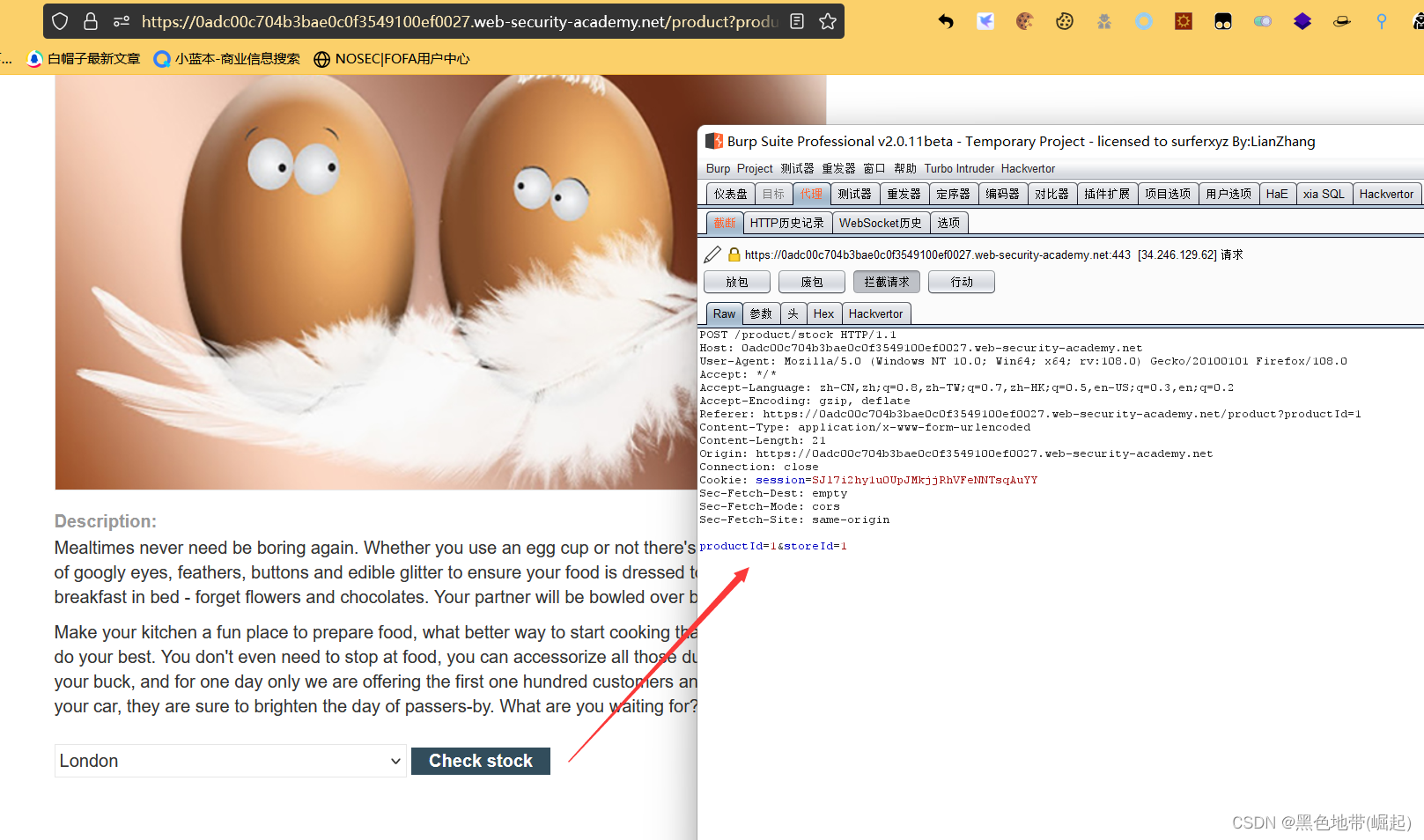Open the Turbo Intruder menu
Image resolution: width=1424 pixels, height=840 pixels.
point(959,168)
